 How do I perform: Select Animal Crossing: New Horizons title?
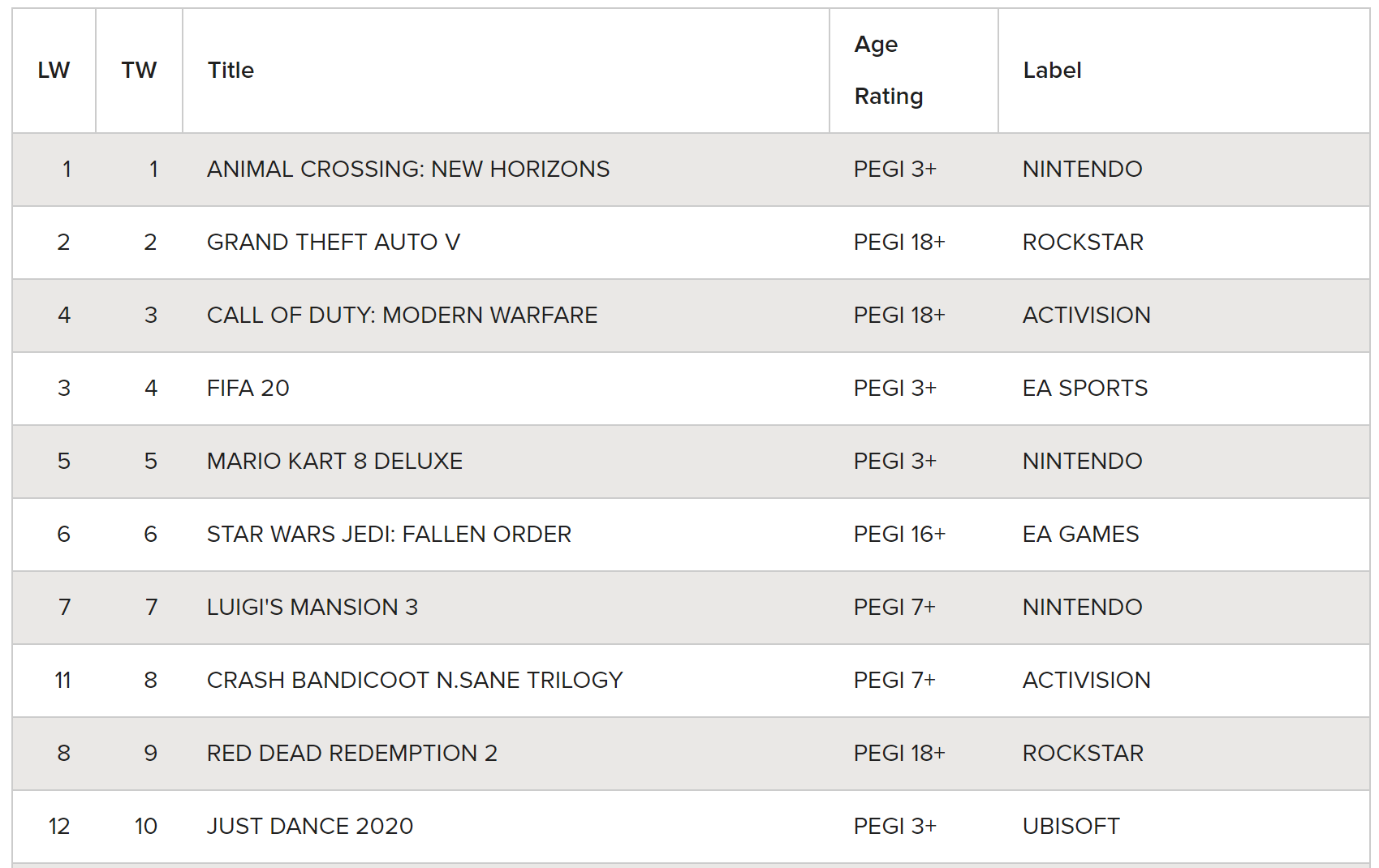407,170
